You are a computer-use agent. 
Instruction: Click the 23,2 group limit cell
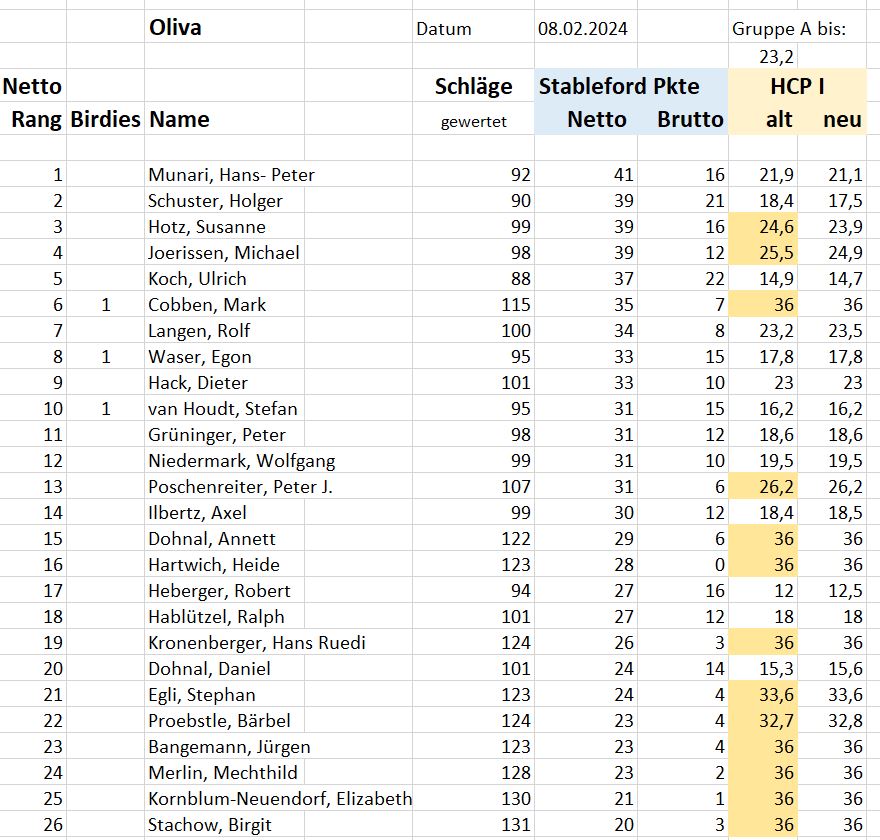(776, 57)
